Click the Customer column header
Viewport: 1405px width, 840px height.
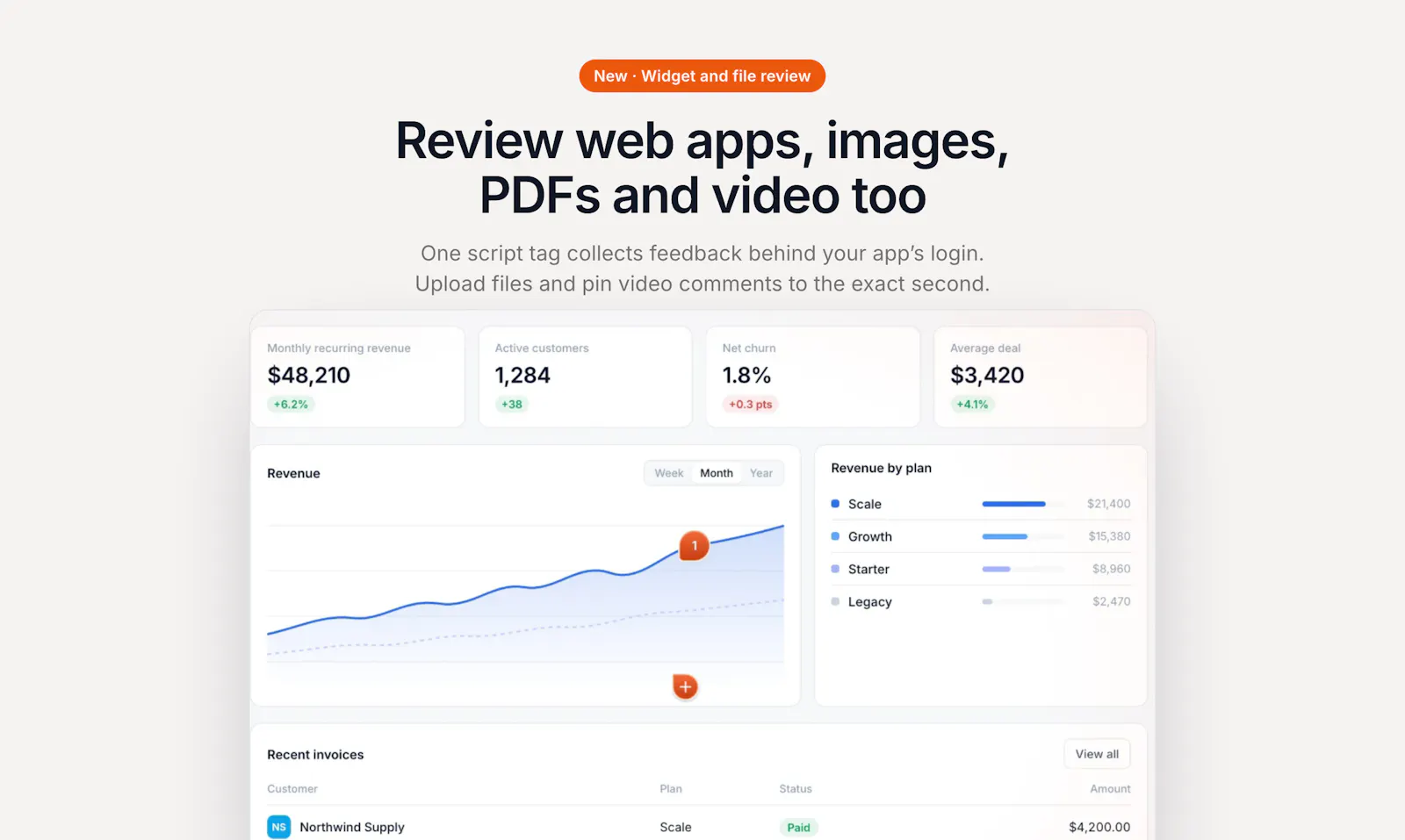click(292, 789)
